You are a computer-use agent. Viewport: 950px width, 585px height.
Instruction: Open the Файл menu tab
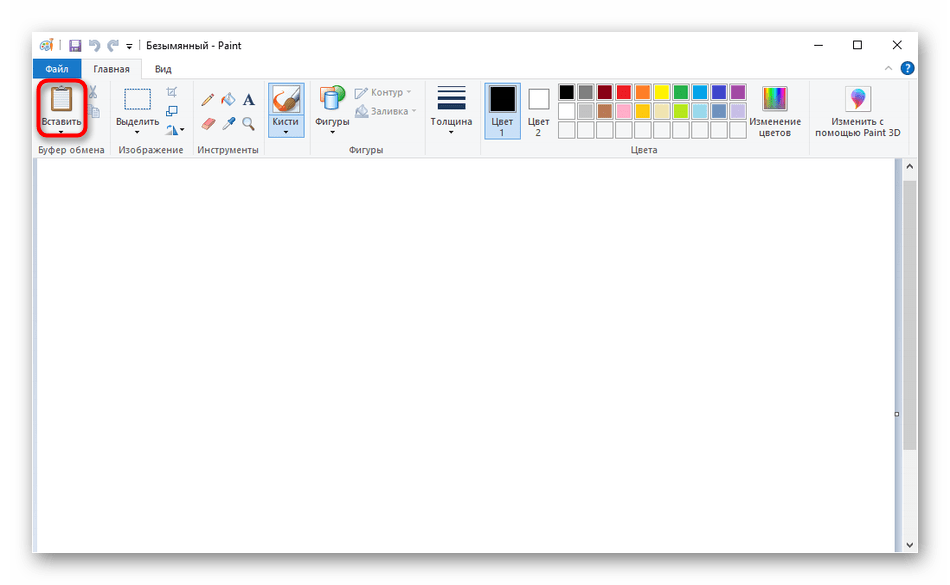(x=57, y=69)
